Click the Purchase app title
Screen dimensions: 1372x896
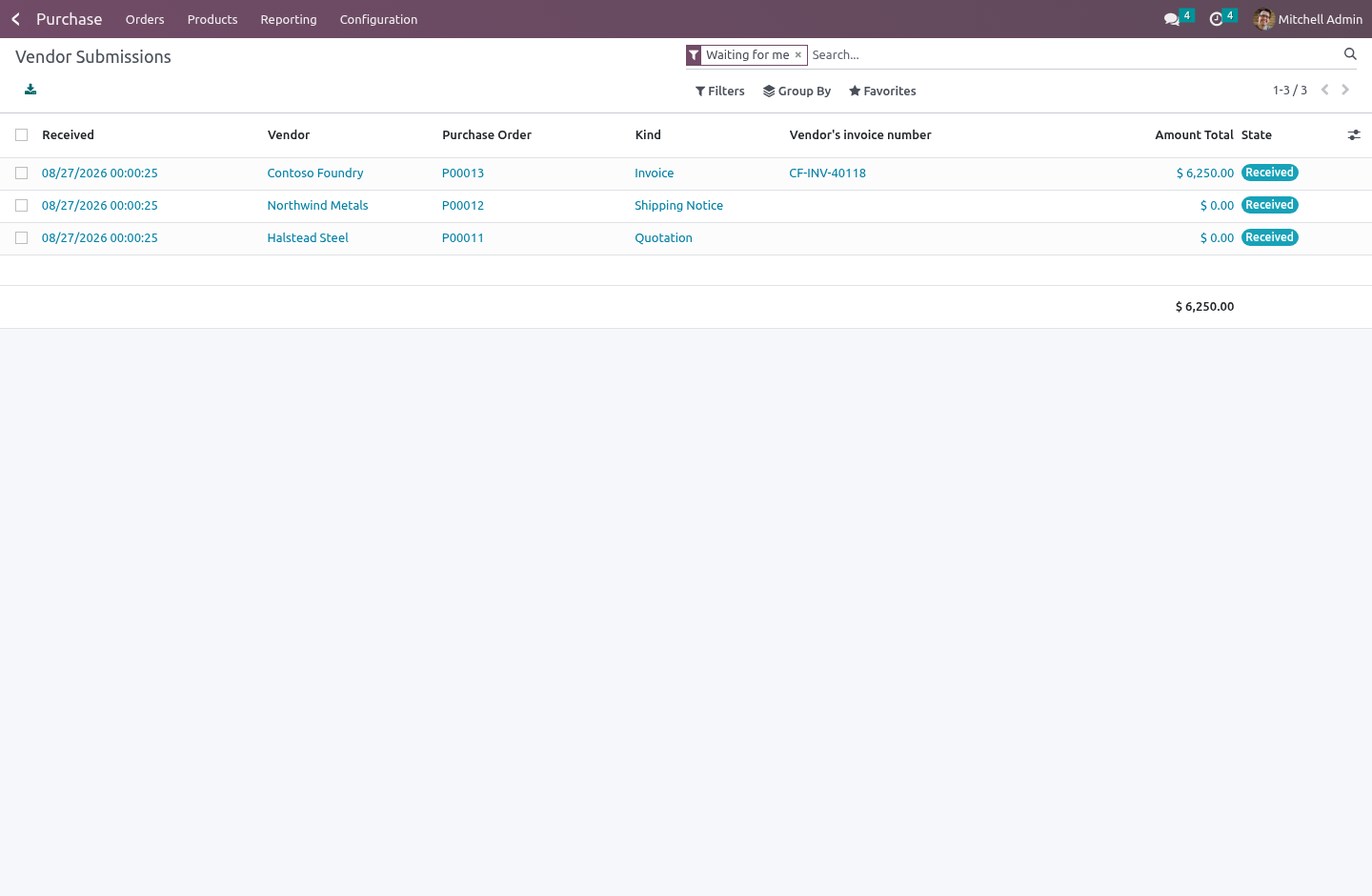(69, 19)
